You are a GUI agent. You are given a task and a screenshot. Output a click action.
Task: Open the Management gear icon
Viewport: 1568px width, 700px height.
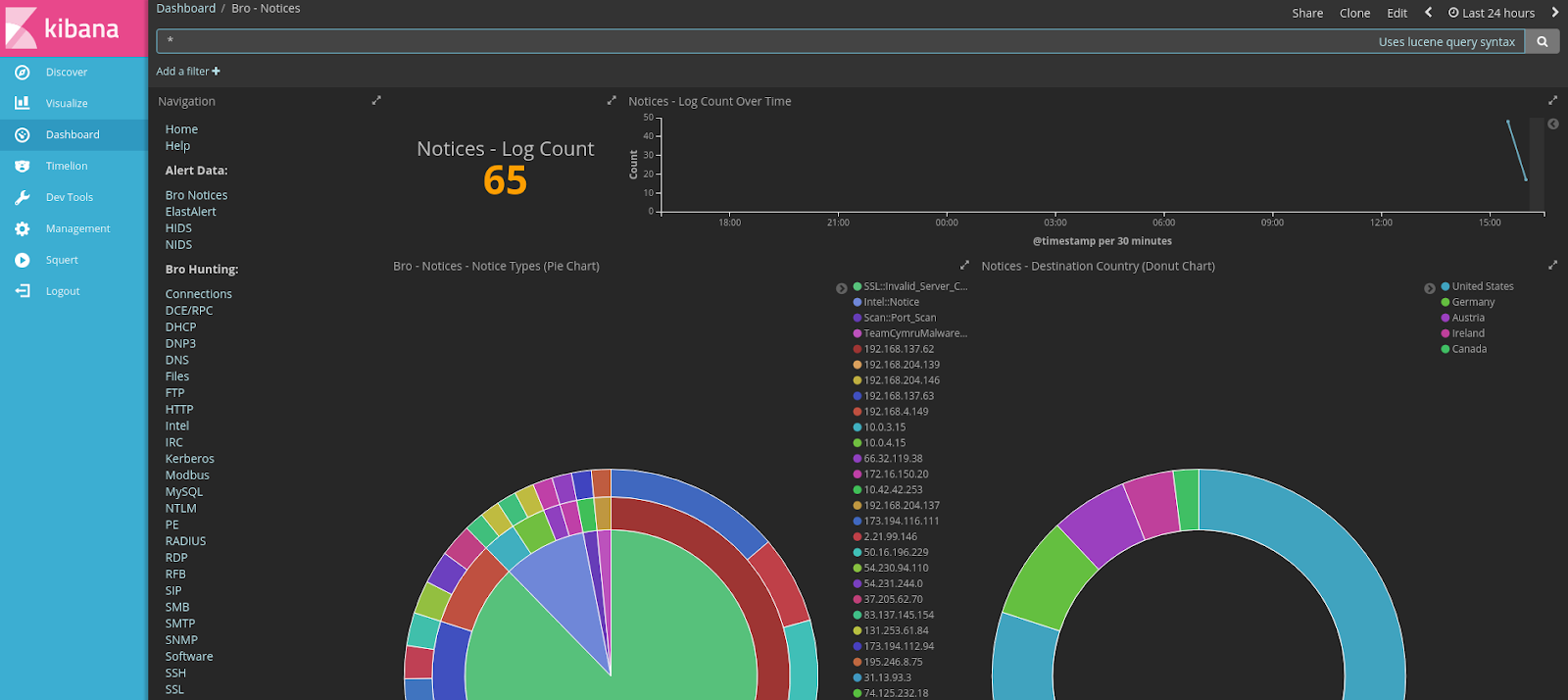23,228
